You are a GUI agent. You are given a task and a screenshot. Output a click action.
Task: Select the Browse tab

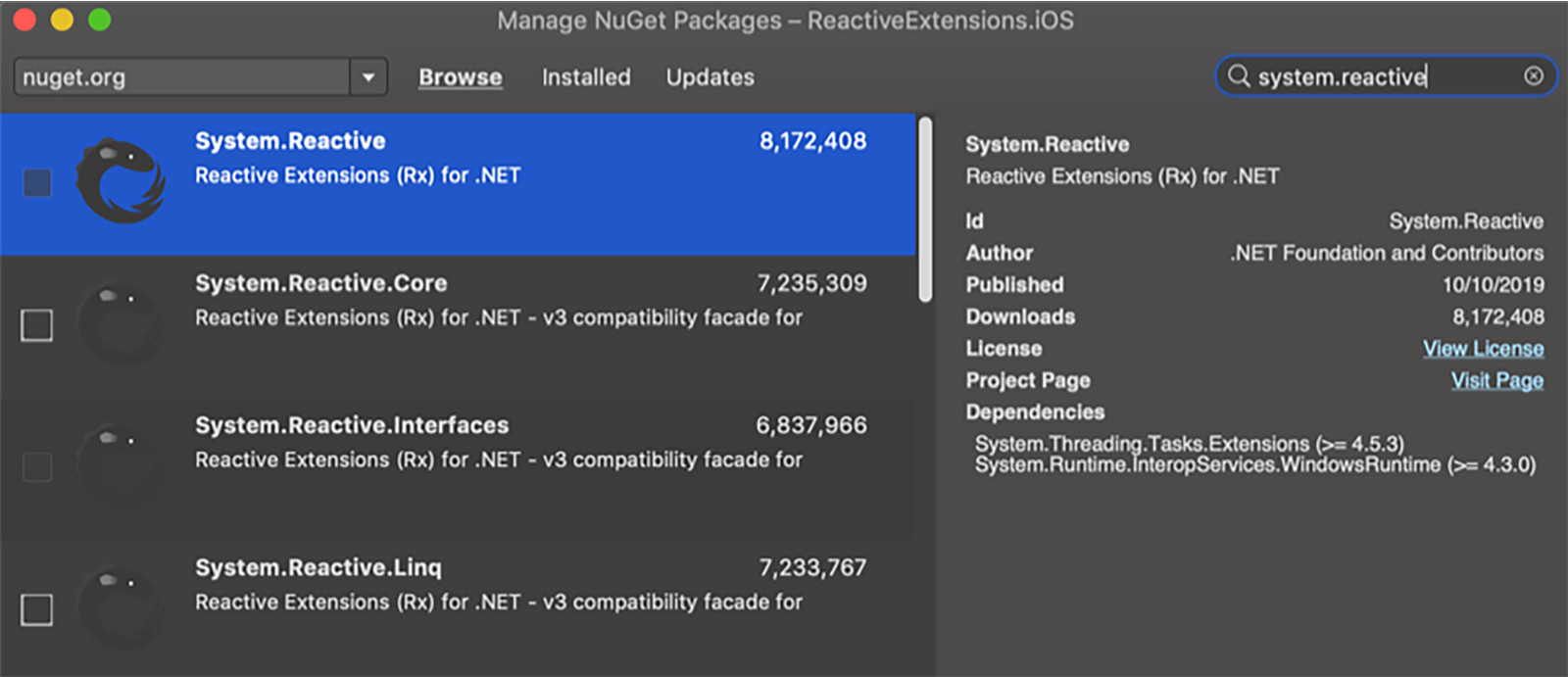coord(460,77)
